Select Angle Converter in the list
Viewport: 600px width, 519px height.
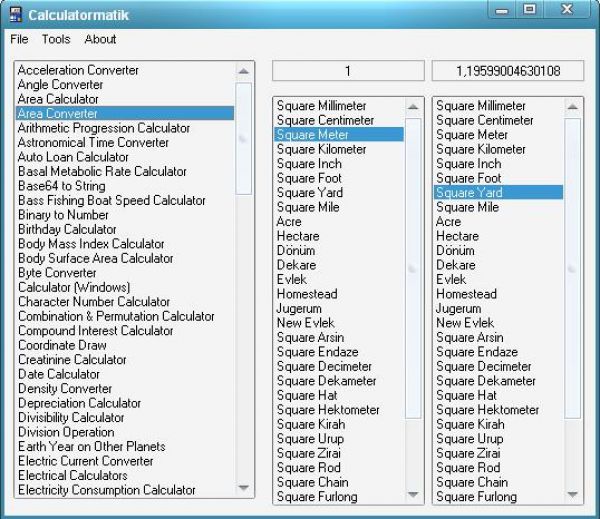point(125,85)
